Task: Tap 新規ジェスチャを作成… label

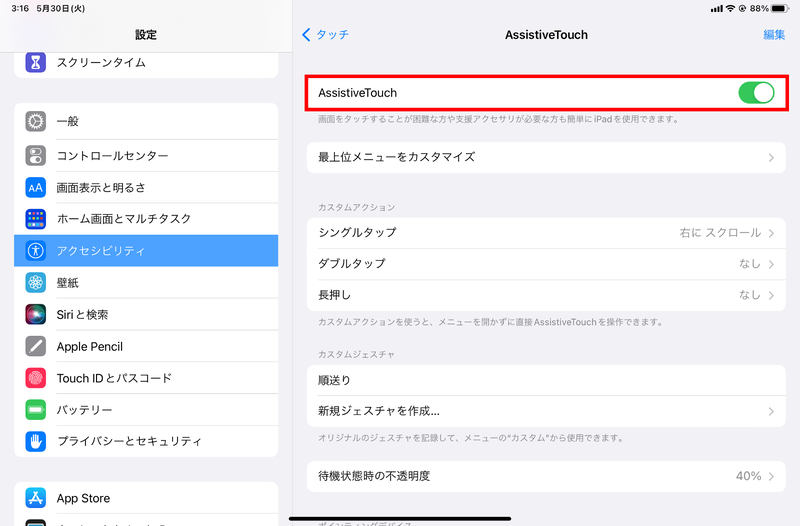Action: pos(379,411)
